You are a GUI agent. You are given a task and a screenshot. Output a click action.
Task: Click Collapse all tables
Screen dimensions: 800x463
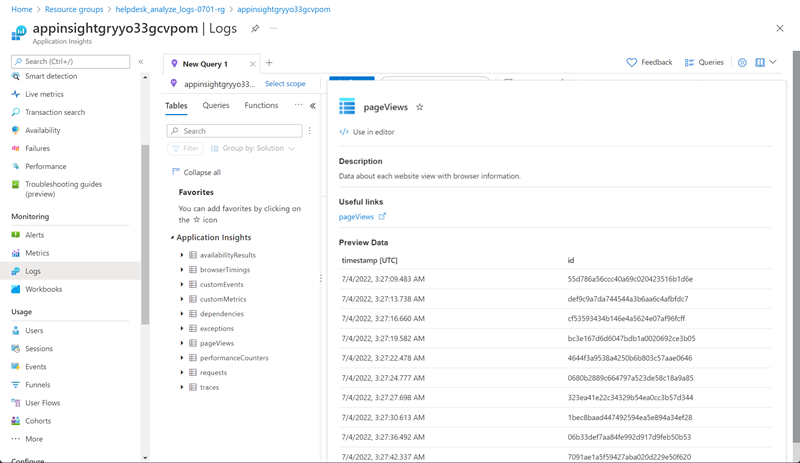click(x=196, y=173)
